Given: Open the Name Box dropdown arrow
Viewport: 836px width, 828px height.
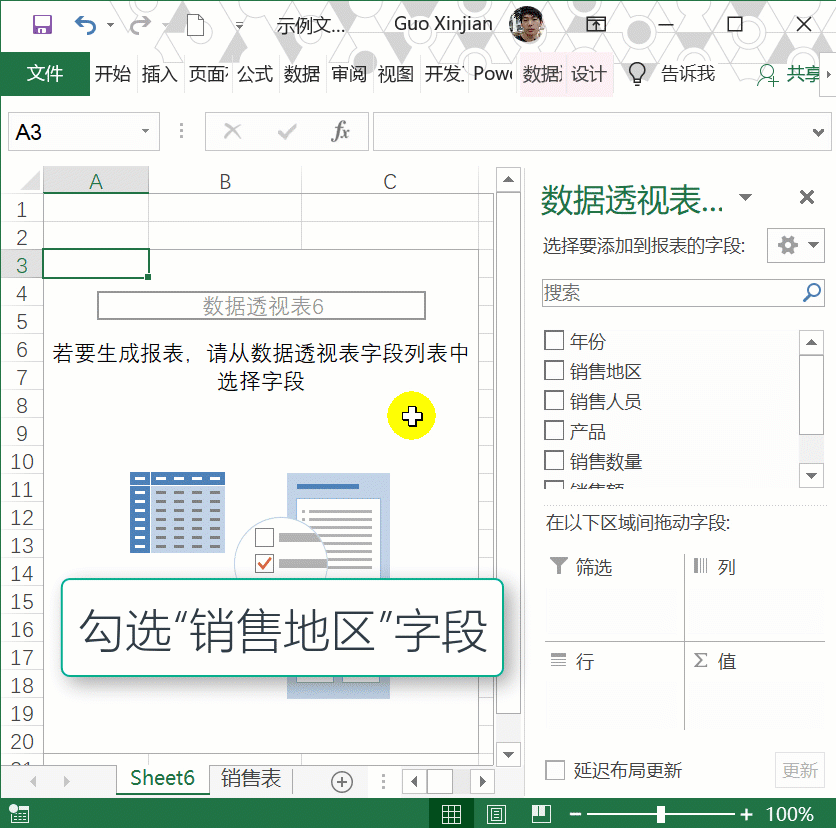Looking at the screenshot, I should [x=145, y=131].
